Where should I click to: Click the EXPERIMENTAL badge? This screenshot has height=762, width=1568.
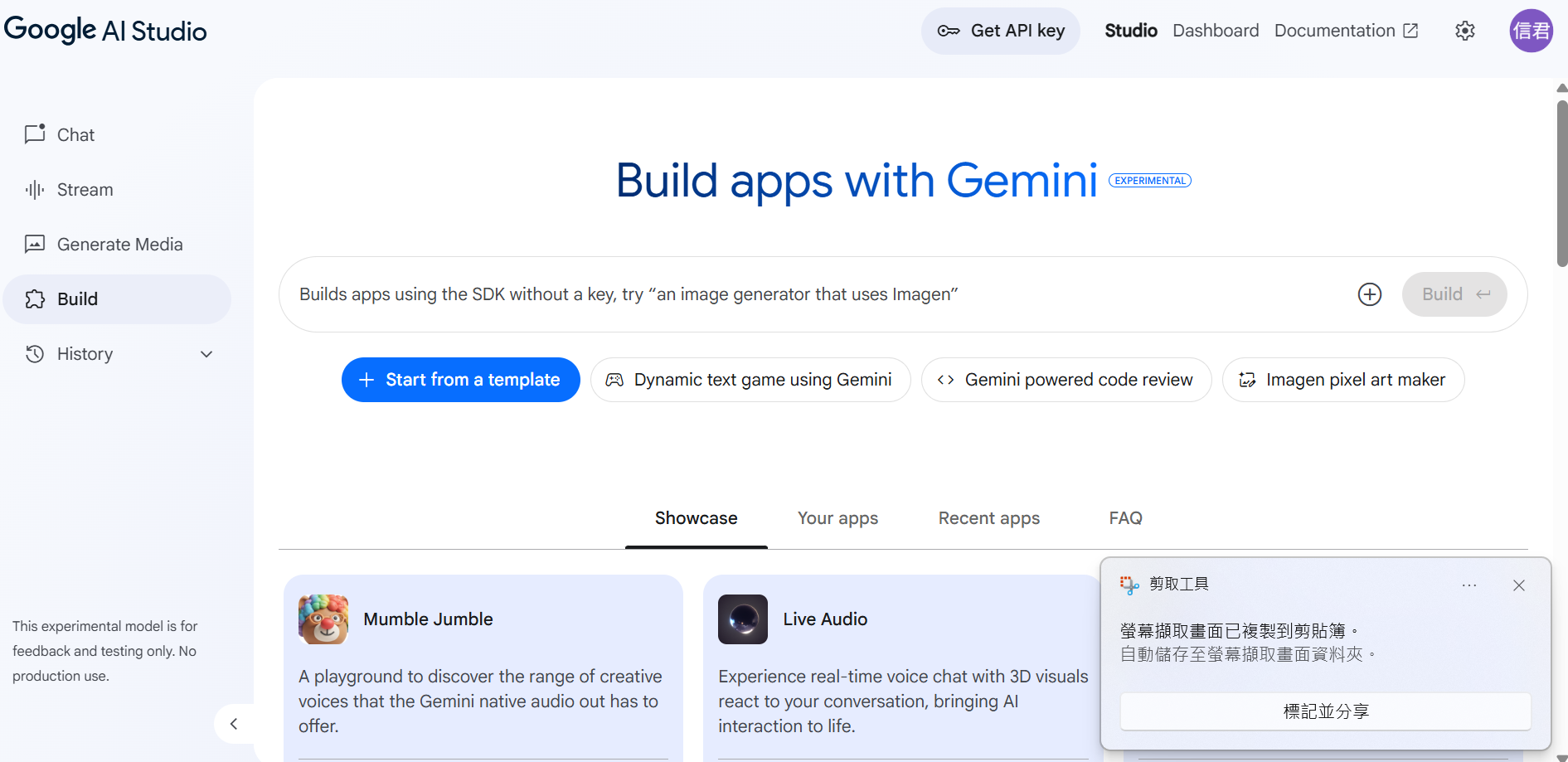pyautogui.click(x=1150, y=181)
